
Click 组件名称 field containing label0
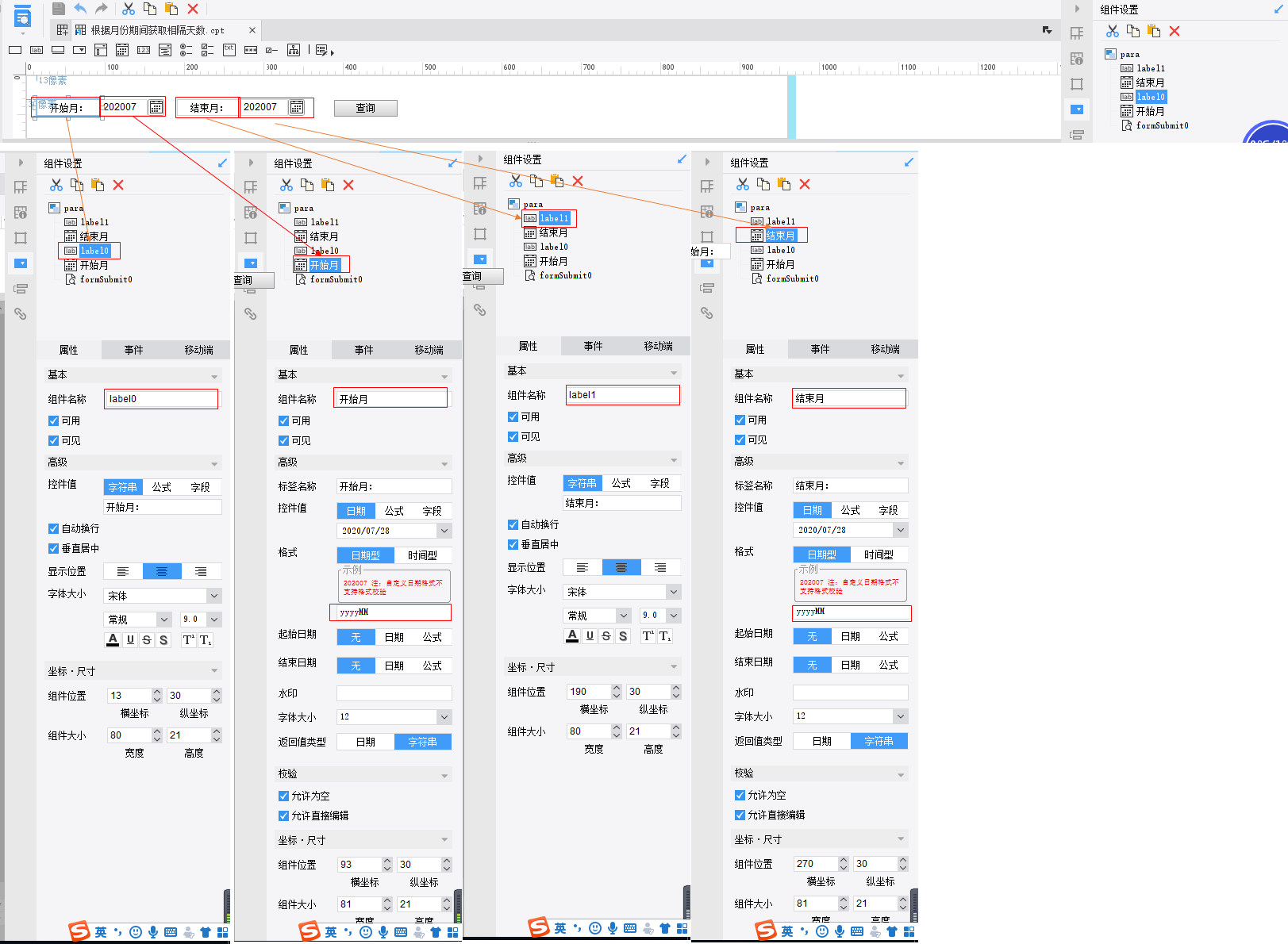pos(161,399)
